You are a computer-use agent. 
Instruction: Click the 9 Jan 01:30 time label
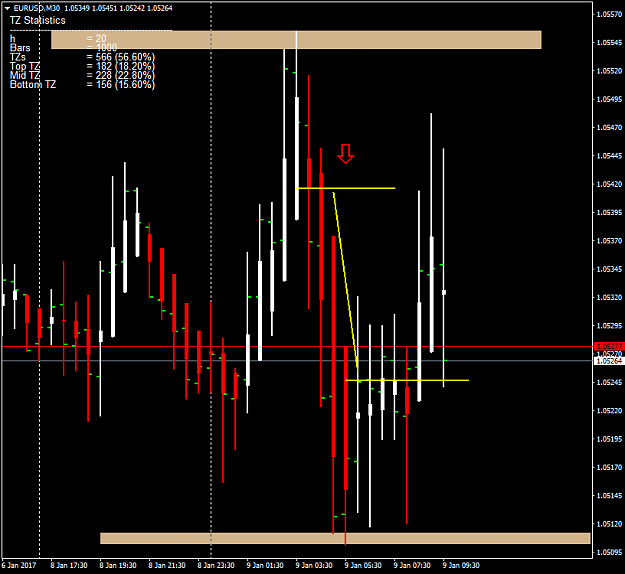[265, 565]
